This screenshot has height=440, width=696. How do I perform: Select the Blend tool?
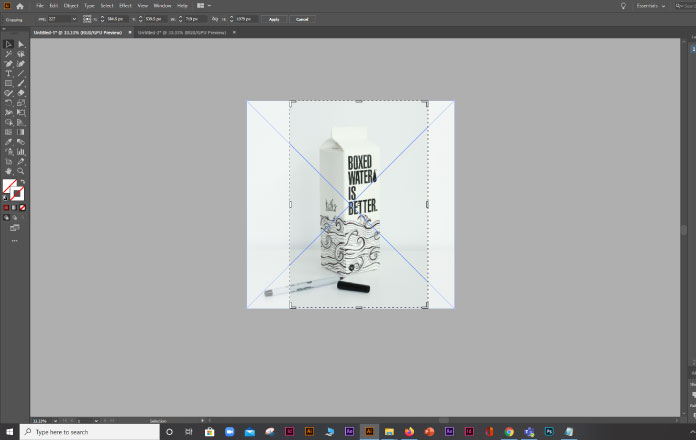pyautogui.click(x=21, y=142)
